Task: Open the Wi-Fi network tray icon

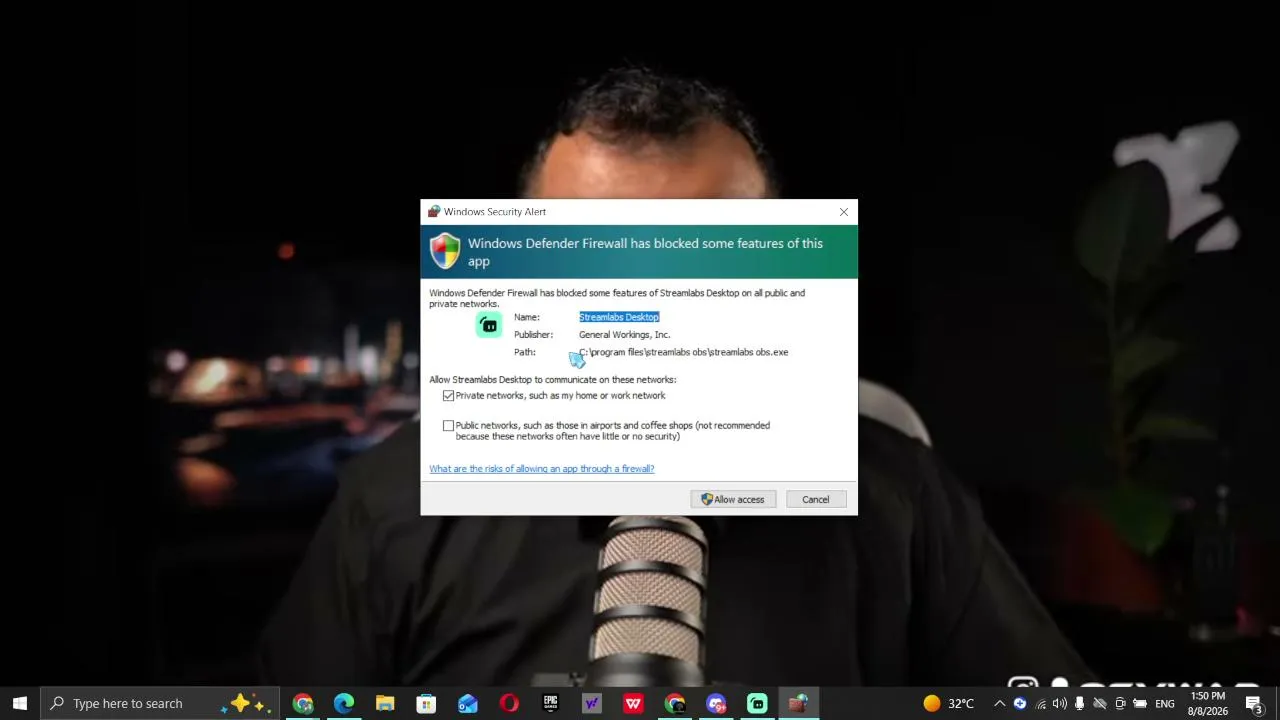Action: point(1040,703)
